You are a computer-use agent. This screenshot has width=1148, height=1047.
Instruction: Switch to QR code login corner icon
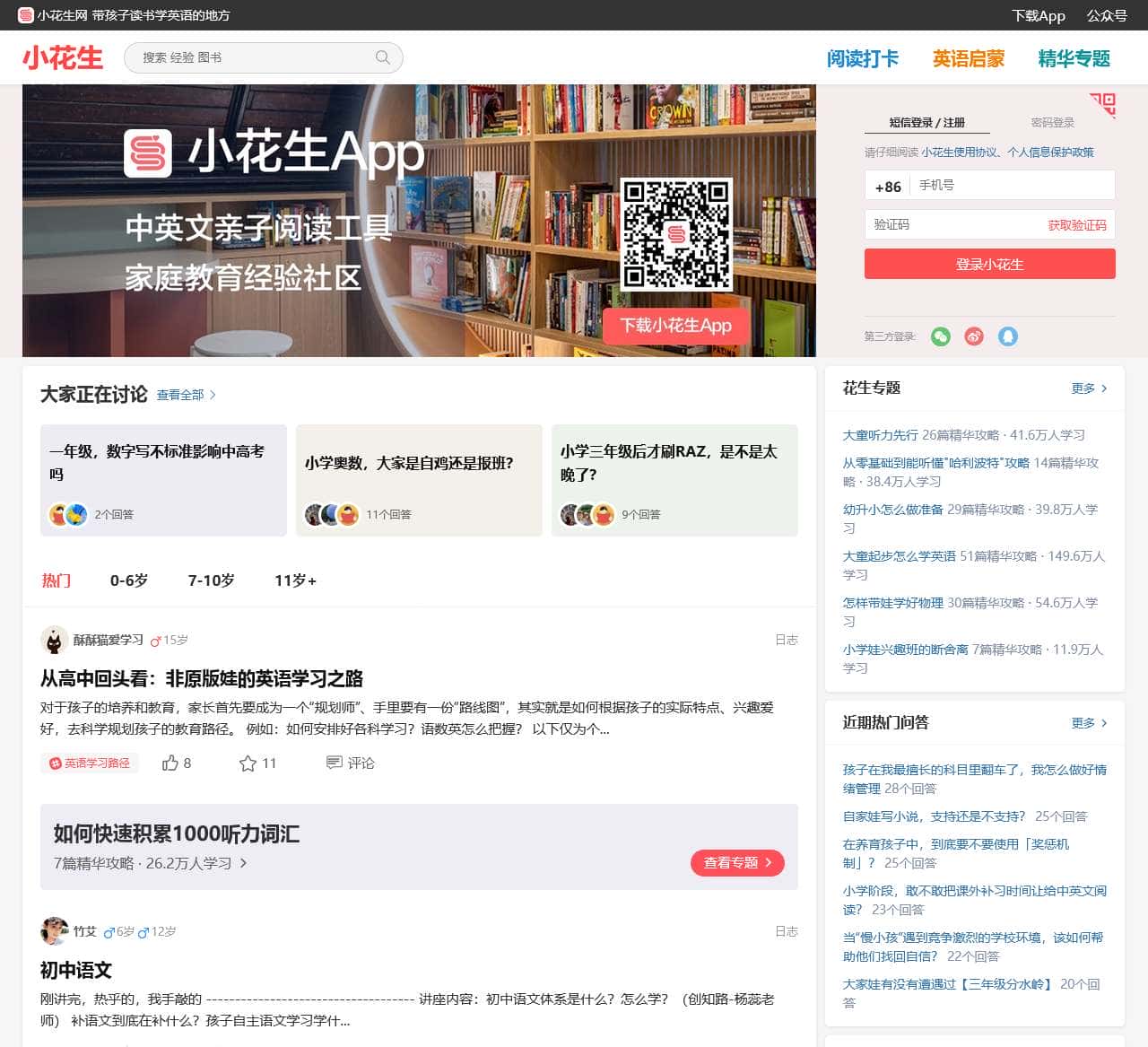click(1103, 104)
